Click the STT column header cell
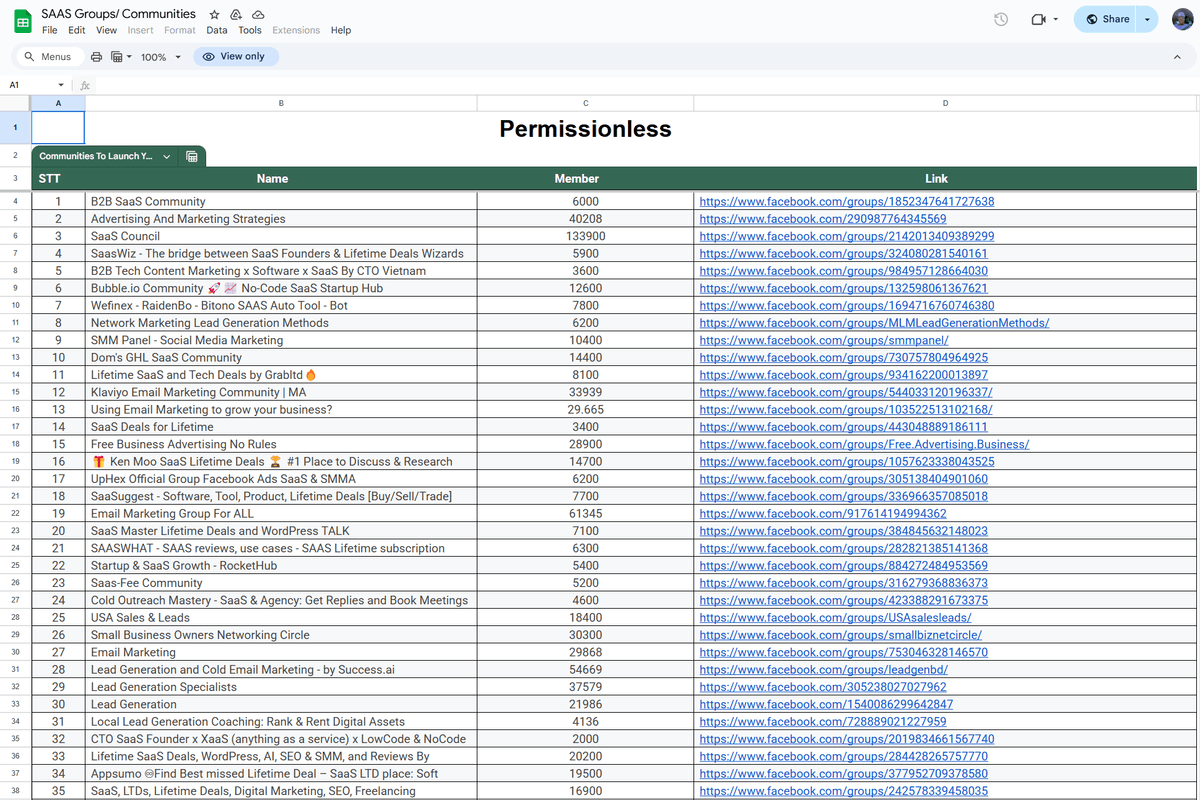 [x=58, y=179]
